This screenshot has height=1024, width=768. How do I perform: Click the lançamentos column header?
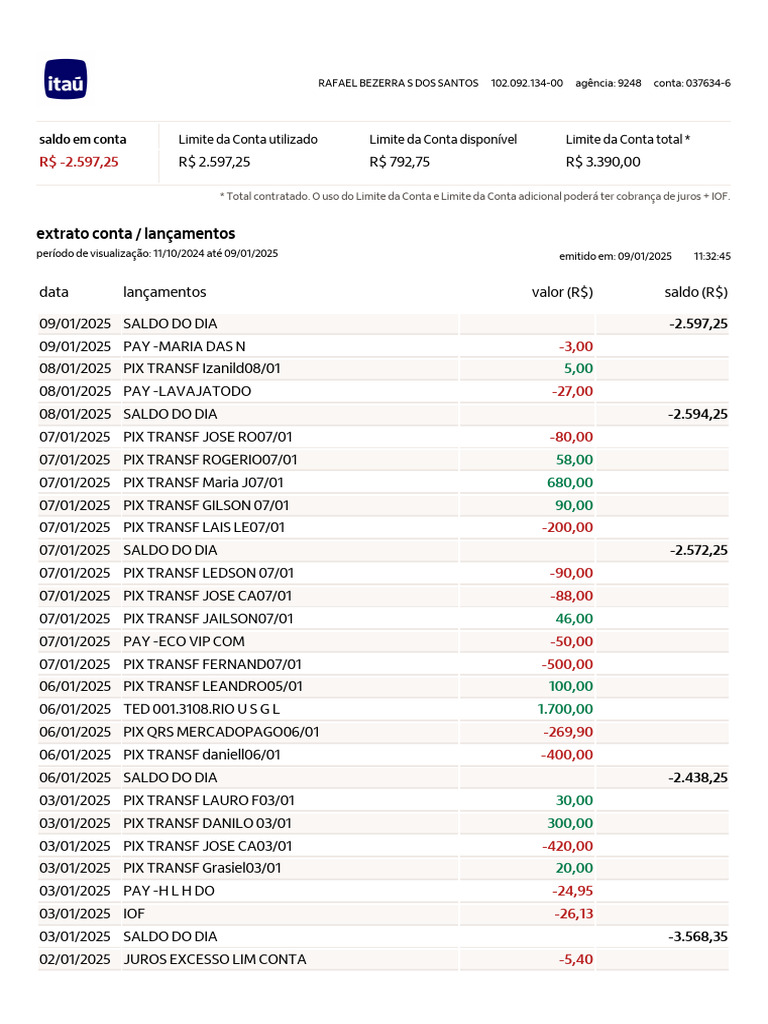click(x=164, y=292)
